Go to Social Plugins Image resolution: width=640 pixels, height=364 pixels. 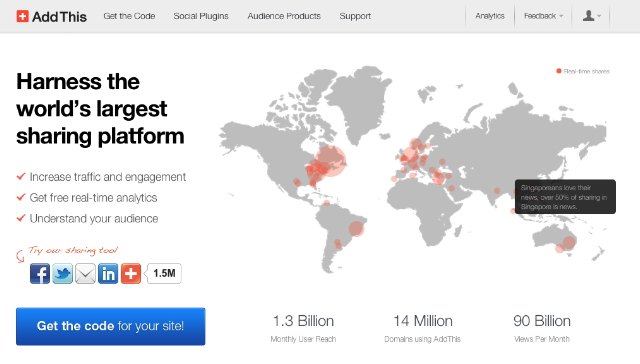pyautogui.click(x=201, y=16)
